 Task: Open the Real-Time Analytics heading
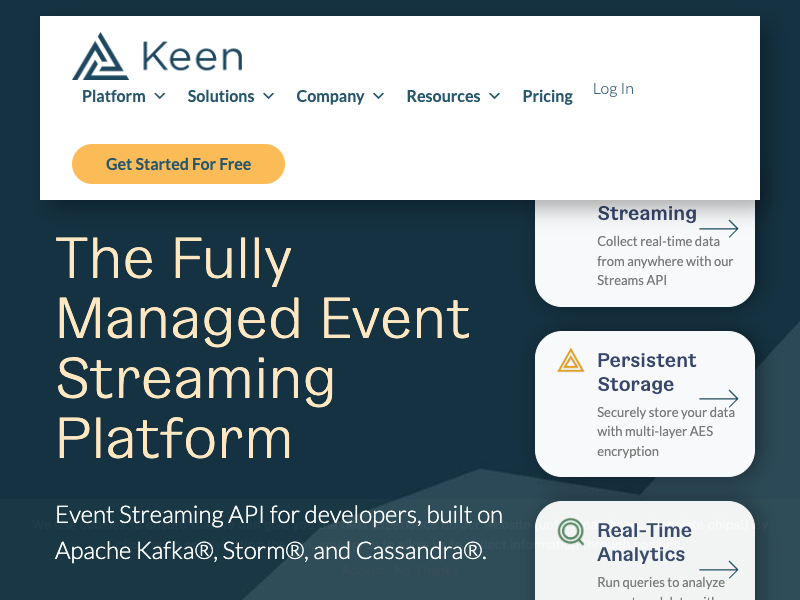point(644,542)
